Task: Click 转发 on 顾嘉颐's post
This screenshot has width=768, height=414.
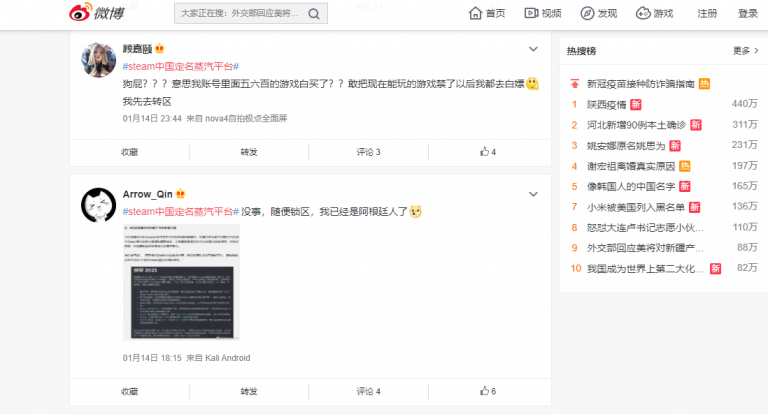Action: pyautogui.click(x=249, y=152)
